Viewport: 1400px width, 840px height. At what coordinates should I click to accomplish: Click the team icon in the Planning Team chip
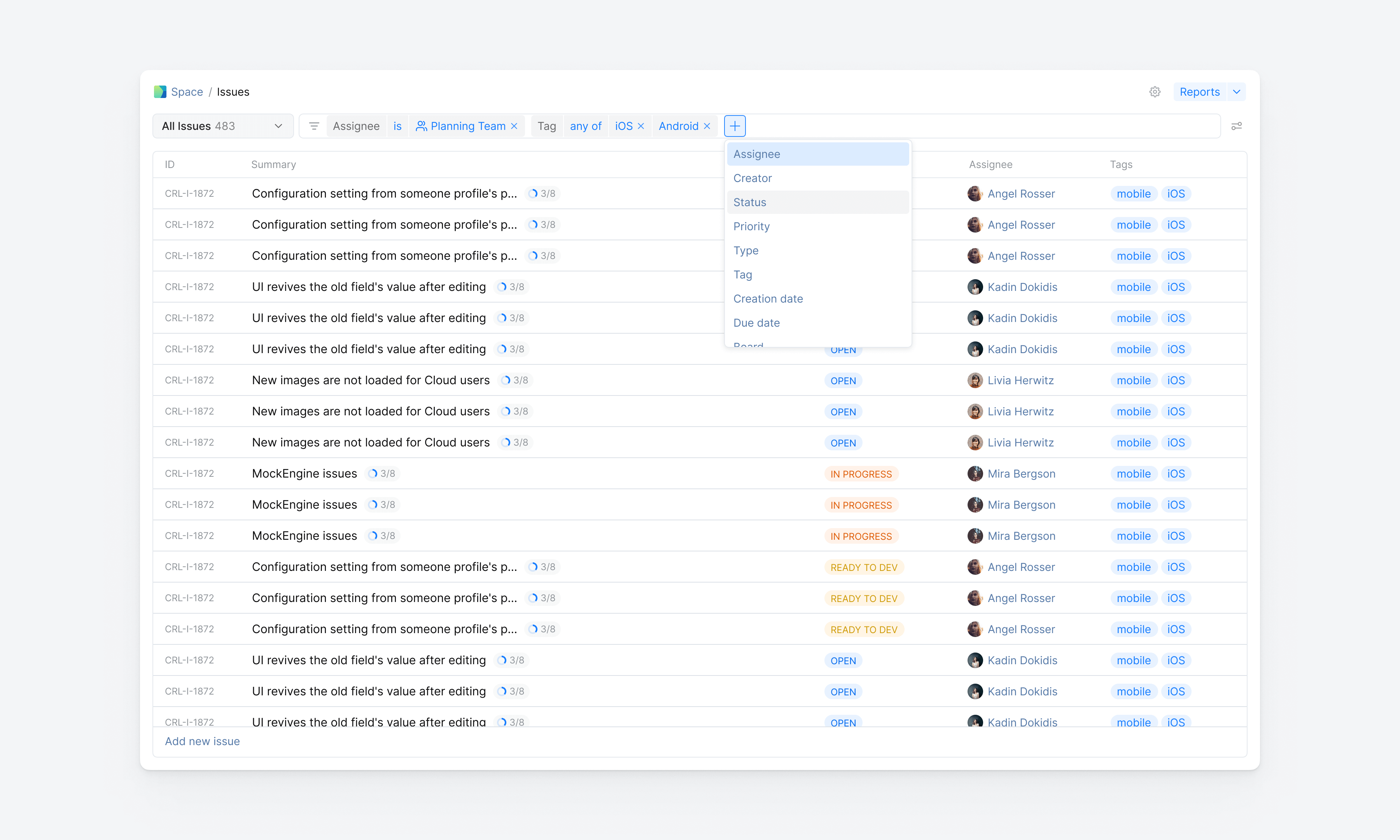click(421, 126)
